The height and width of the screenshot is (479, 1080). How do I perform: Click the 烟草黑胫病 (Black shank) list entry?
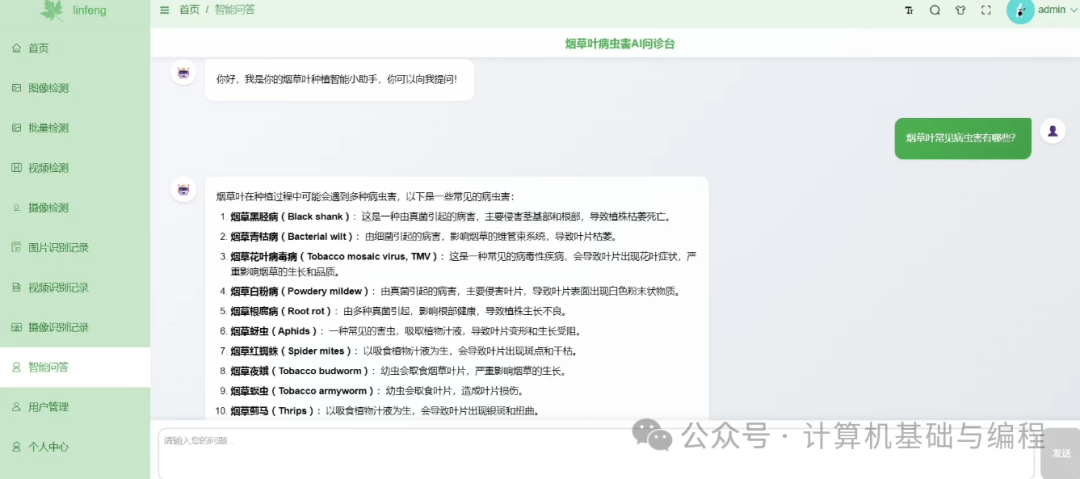(450, 216)
